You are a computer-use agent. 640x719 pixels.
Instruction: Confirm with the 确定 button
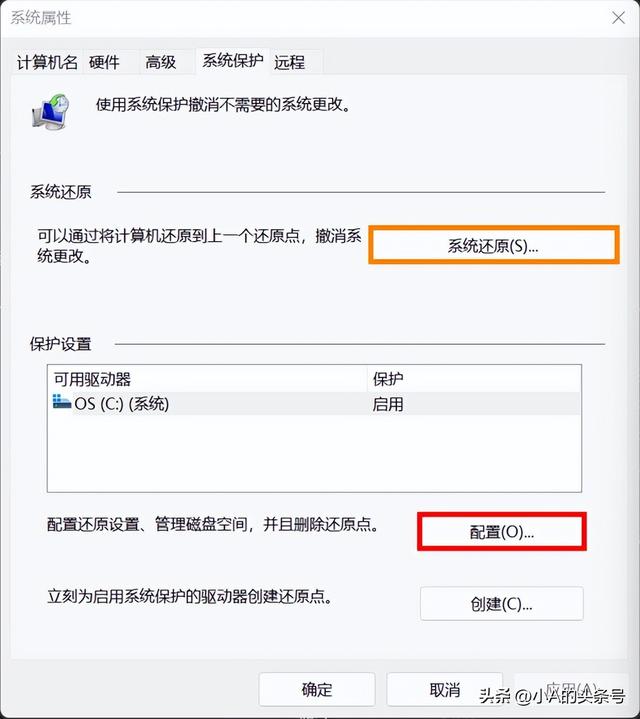point(317,689)
